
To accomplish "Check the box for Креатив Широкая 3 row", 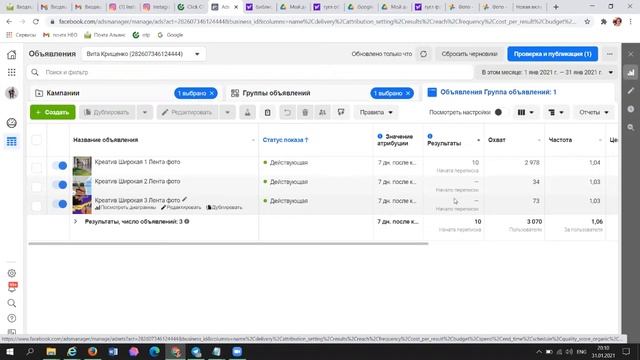I will pyautogui.click(x=36, y=206).
